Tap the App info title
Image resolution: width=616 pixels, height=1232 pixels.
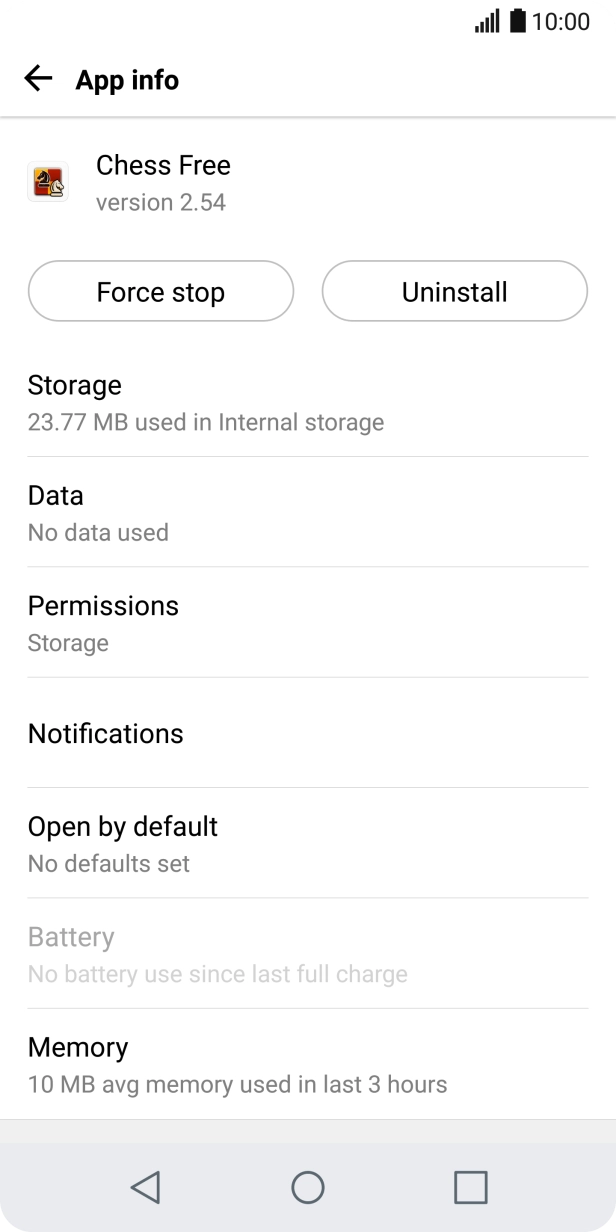(127, 80)
